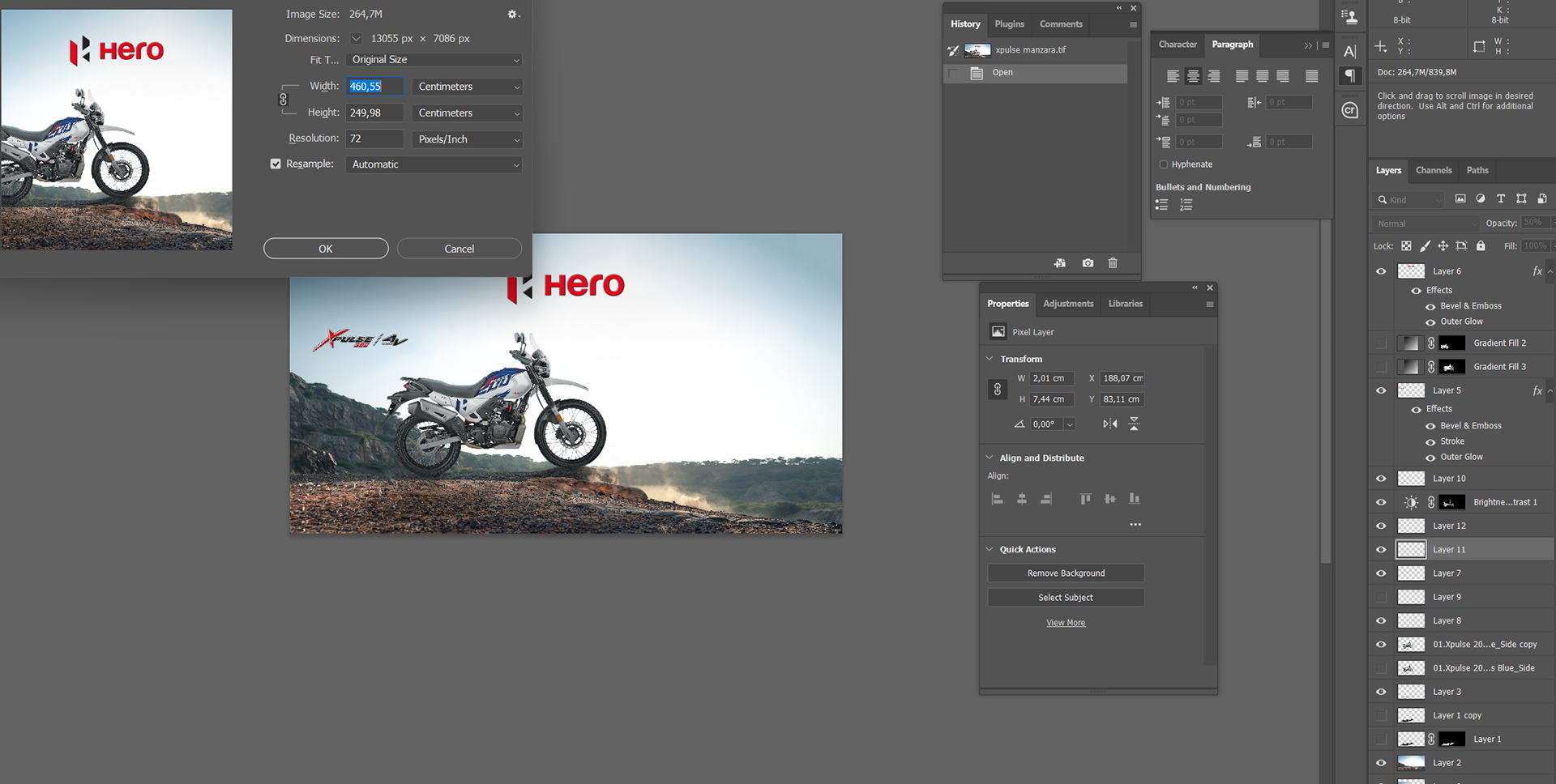Enable the Hyphenate checkbox
Screen dimensions: 1556x784
pyautogui.click(x=1164, y=164)
